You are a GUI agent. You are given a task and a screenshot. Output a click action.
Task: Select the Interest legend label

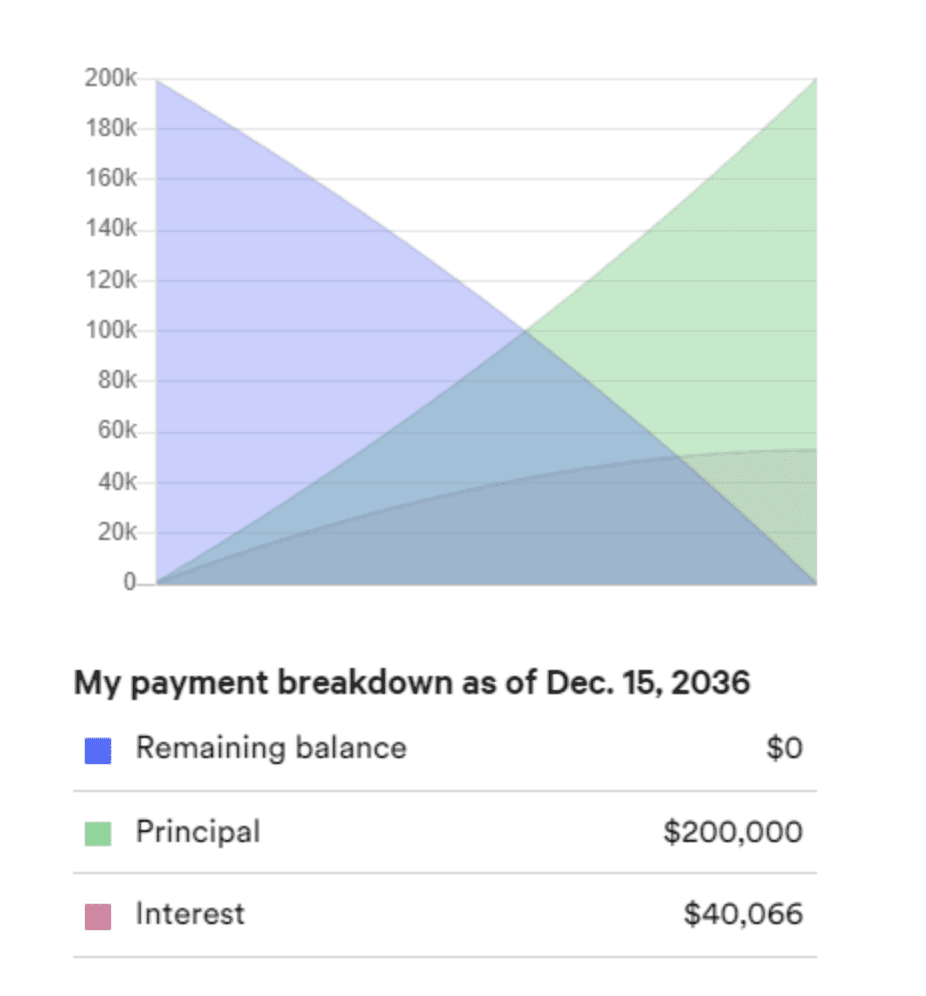(190, 915)
